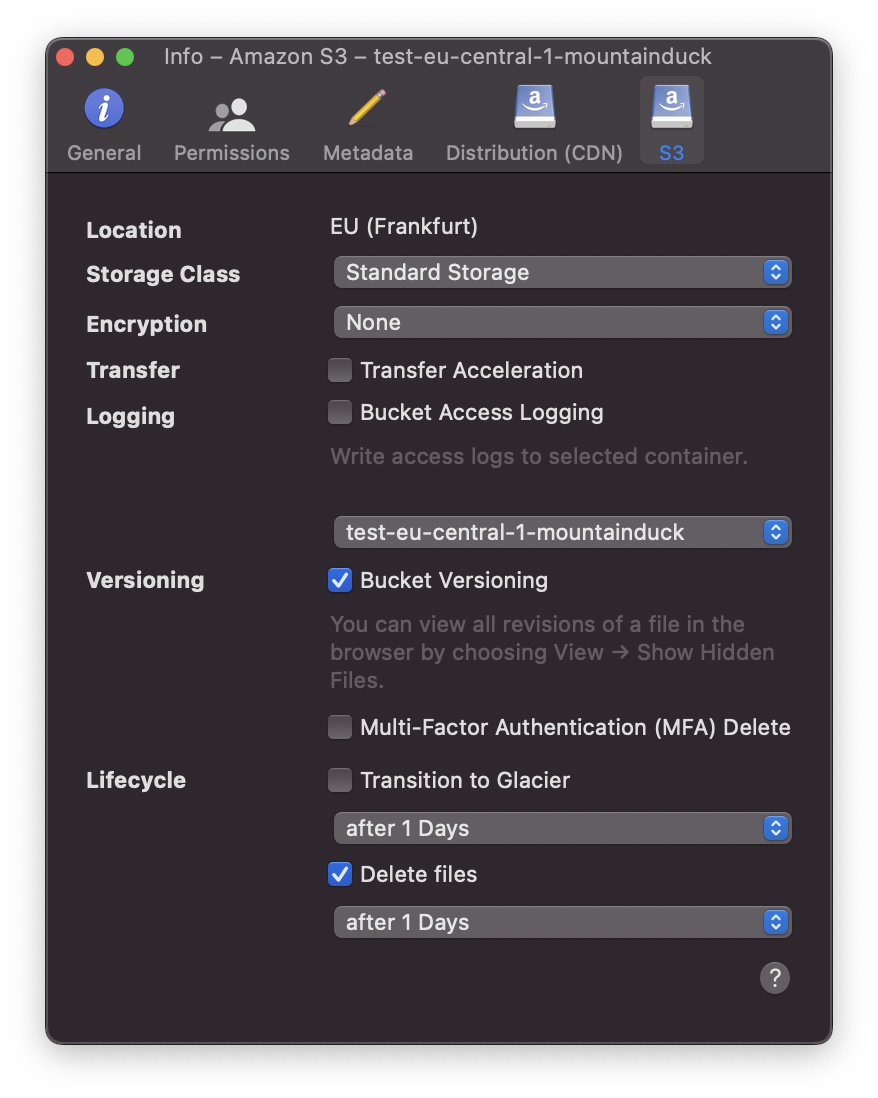The image size is (878, 1098).
Task: Enable the Bucket Access Logging checkbox
Action: tap(340, 412)
